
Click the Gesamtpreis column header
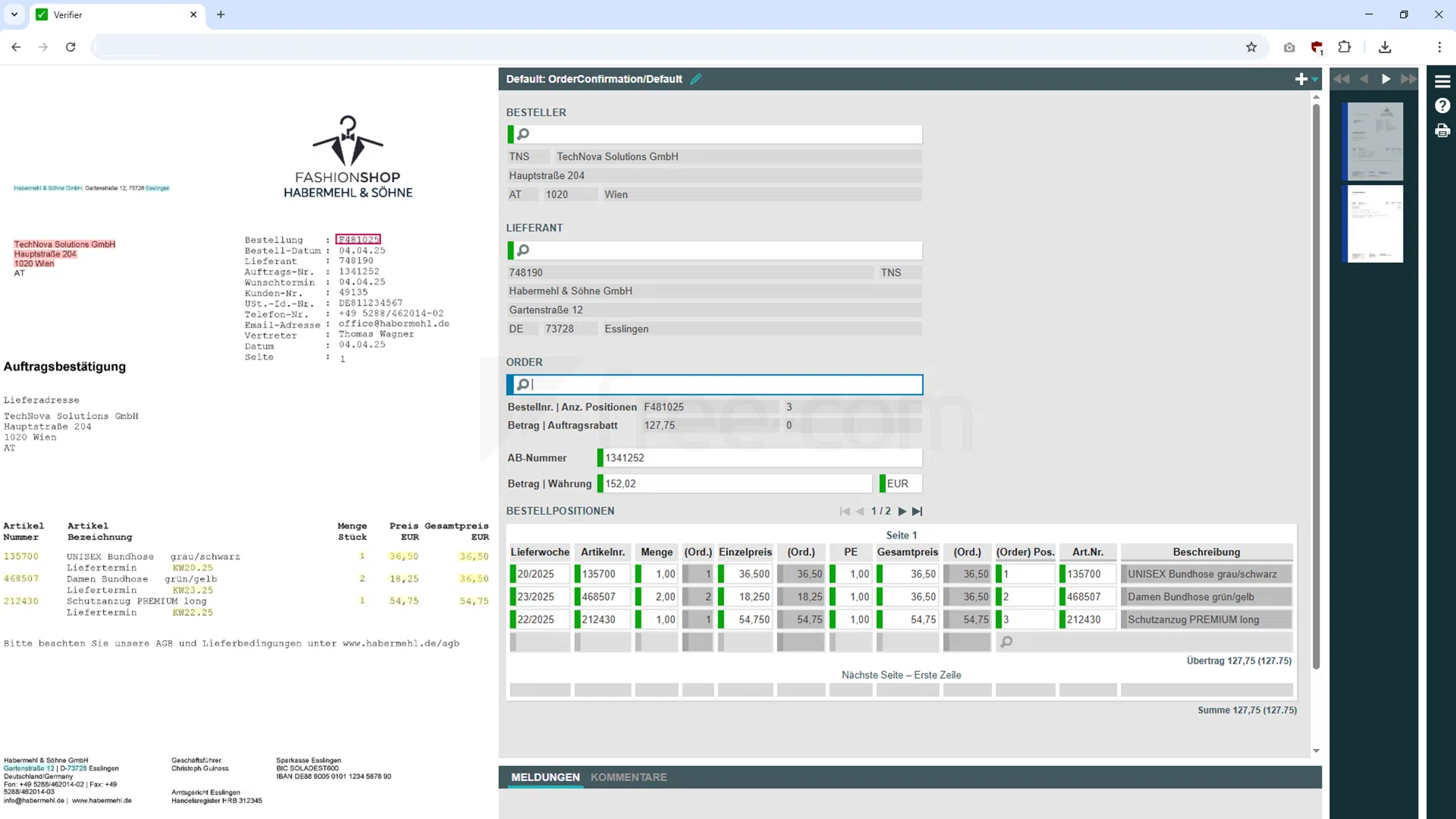tap(907, 552)
